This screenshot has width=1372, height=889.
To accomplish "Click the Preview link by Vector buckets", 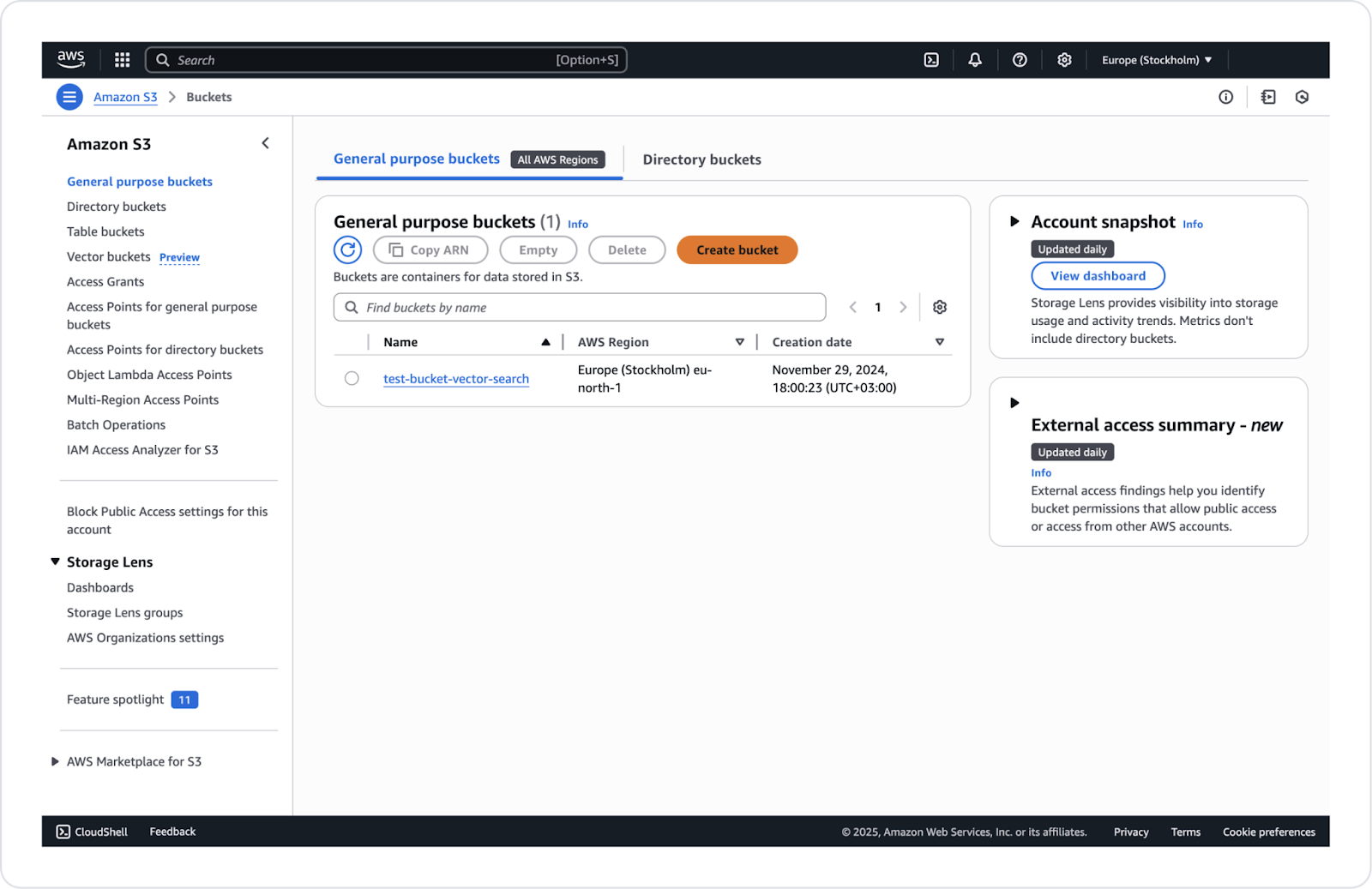I will (x=179, y=257).
